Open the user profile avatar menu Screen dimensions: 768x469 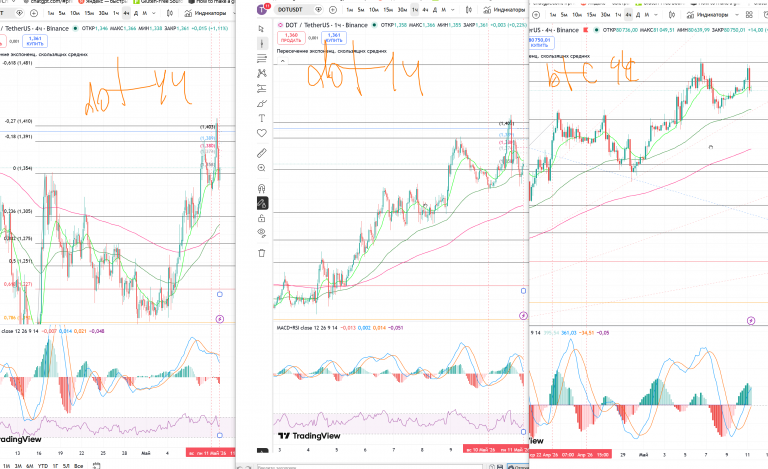263,9
